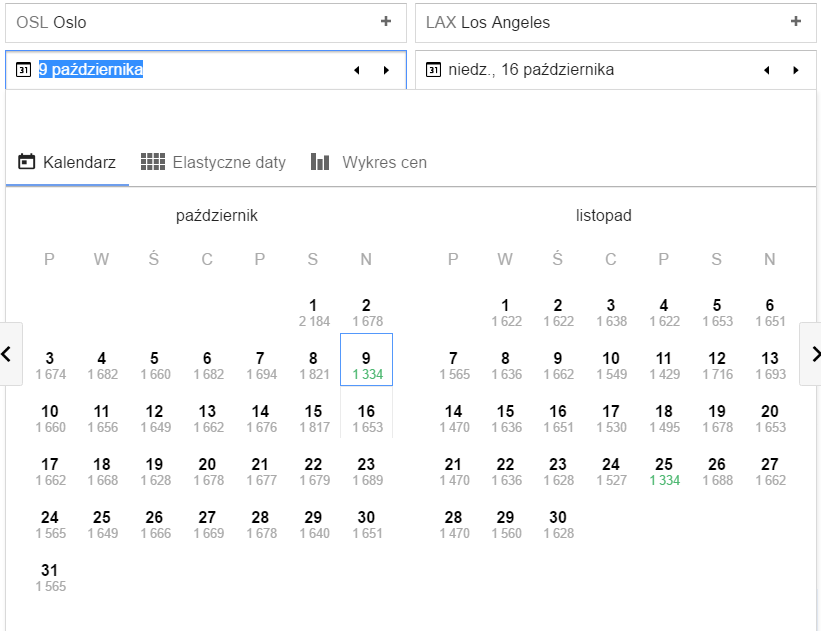
Task: Select November 18 priced 1 495
Action: coord(664,418)
